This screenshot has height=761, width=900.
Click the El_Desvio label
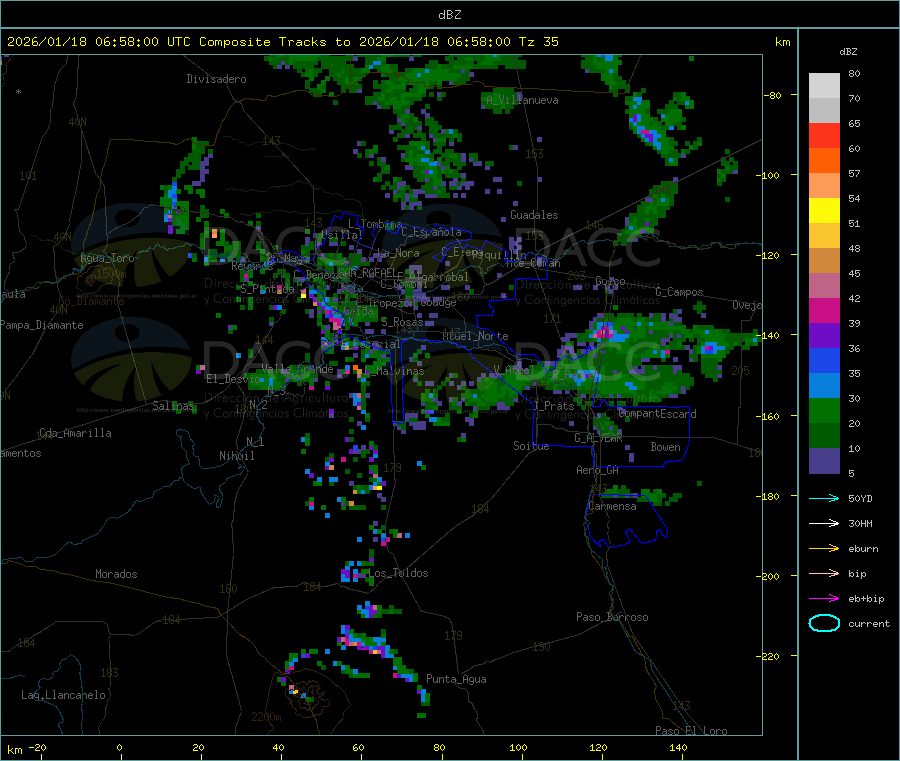[x=233, y=379]
